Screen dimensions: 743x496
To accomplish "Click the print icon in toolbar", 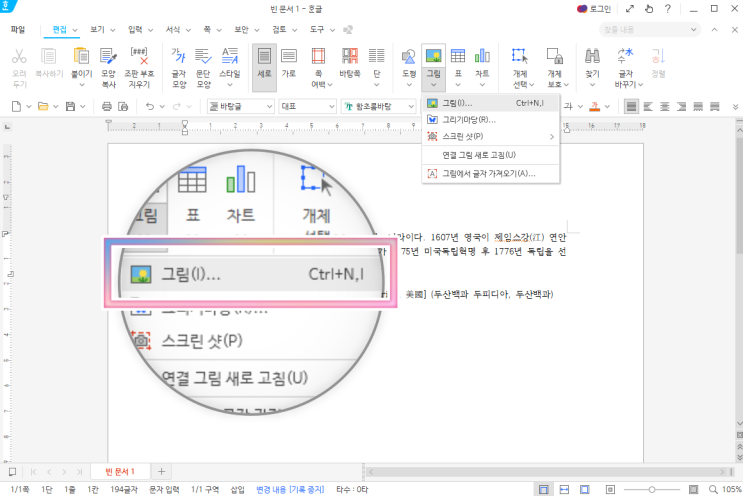I will tap(107, 106).
